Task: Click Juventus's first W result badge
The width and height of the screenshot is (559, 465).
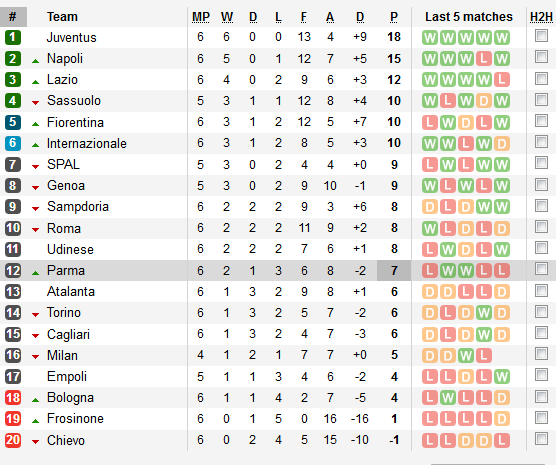Action: pos(430,37)
